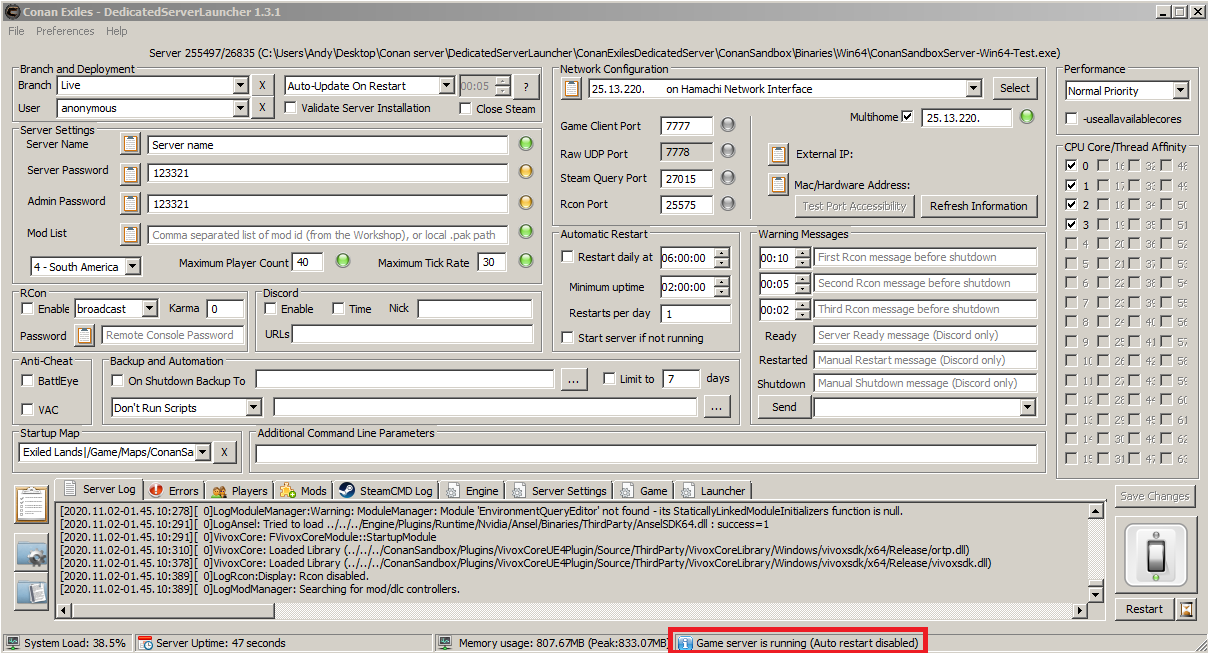The width and height of the screenshot is (1208, 653).
Task: Click the small icon next to Restart button
Action: point(1186,608)
